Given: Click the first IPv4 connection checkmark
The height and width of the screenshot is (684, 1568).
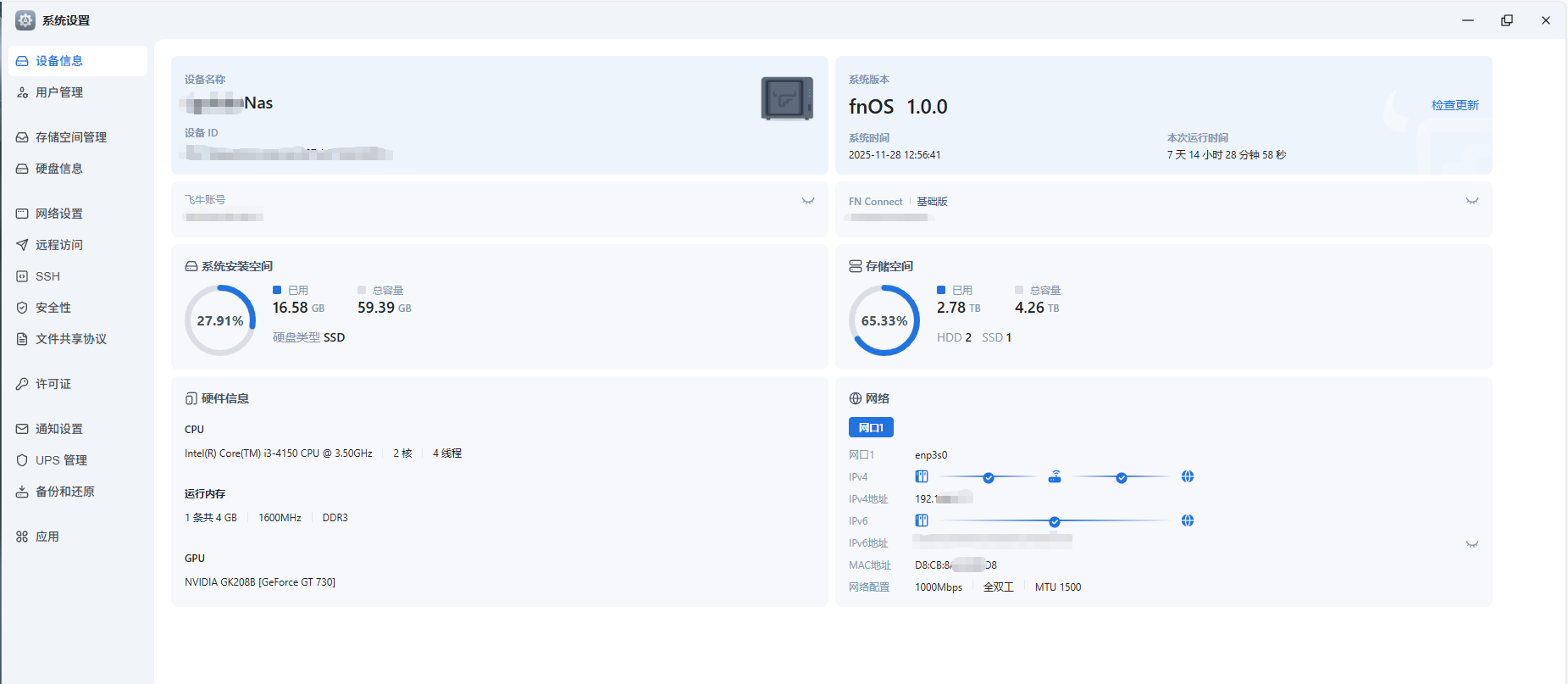Looking at the screenshot, I should pos(989,478).
